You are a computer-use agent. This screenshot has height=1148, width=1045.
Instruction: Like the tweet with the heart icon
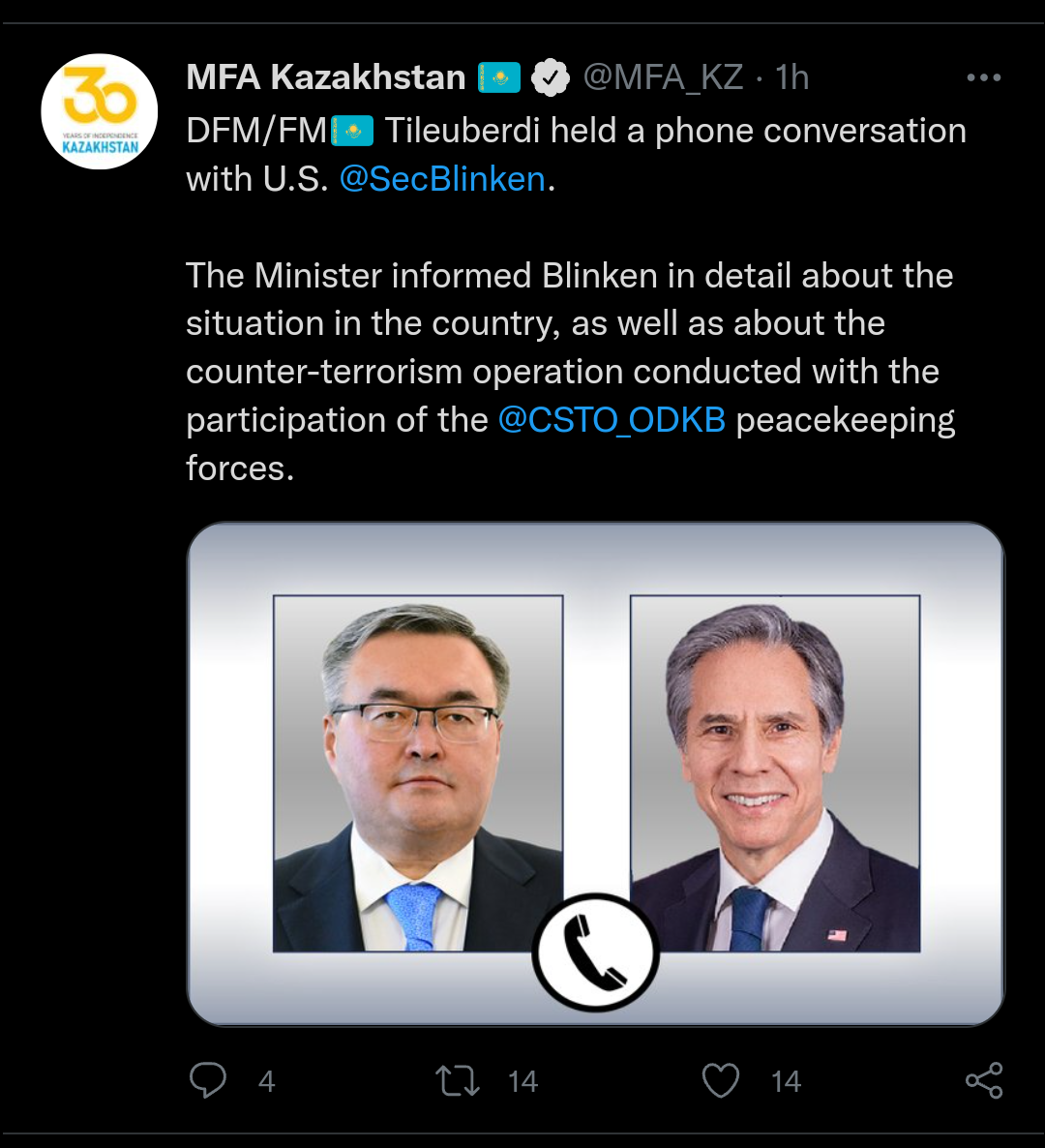720,1081
